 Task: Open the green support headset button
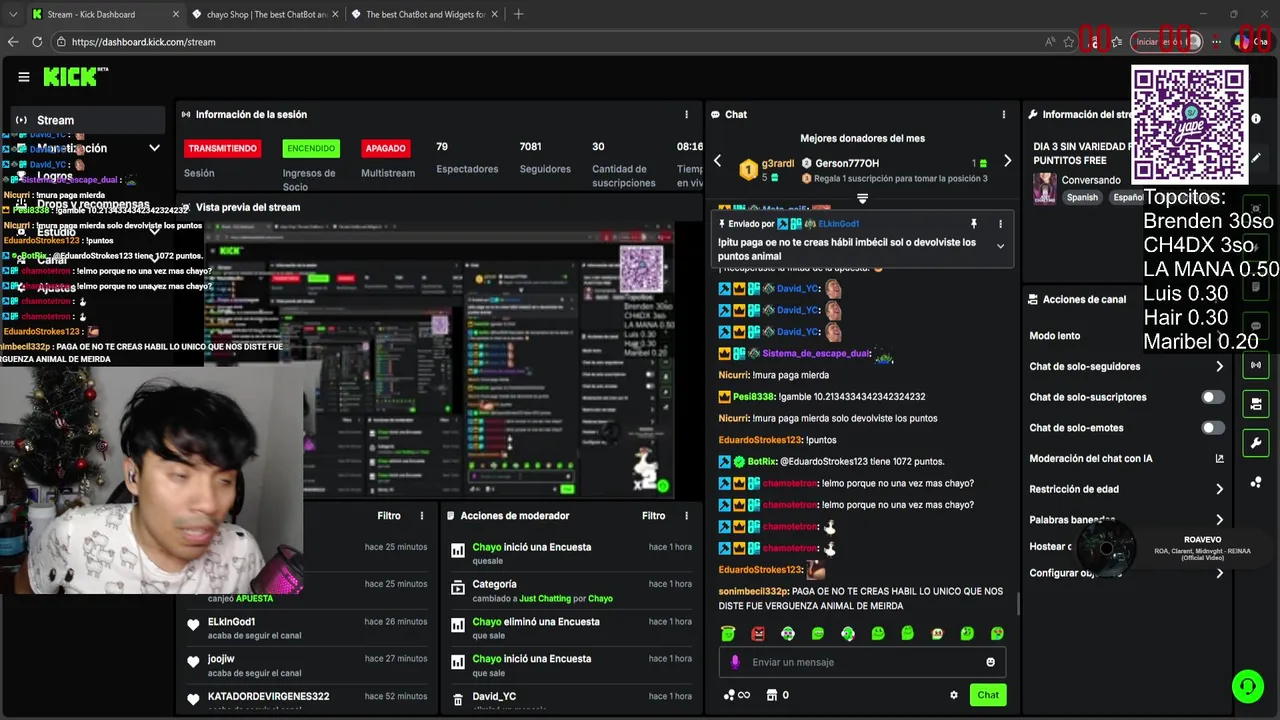pyautogui.click(x=1247, y=686)
